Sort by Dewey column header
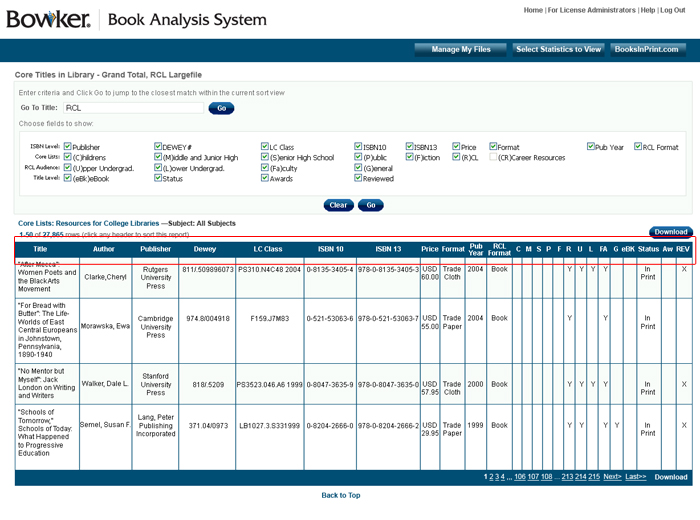This screenshot has height=520, width=700. [204, 249]
